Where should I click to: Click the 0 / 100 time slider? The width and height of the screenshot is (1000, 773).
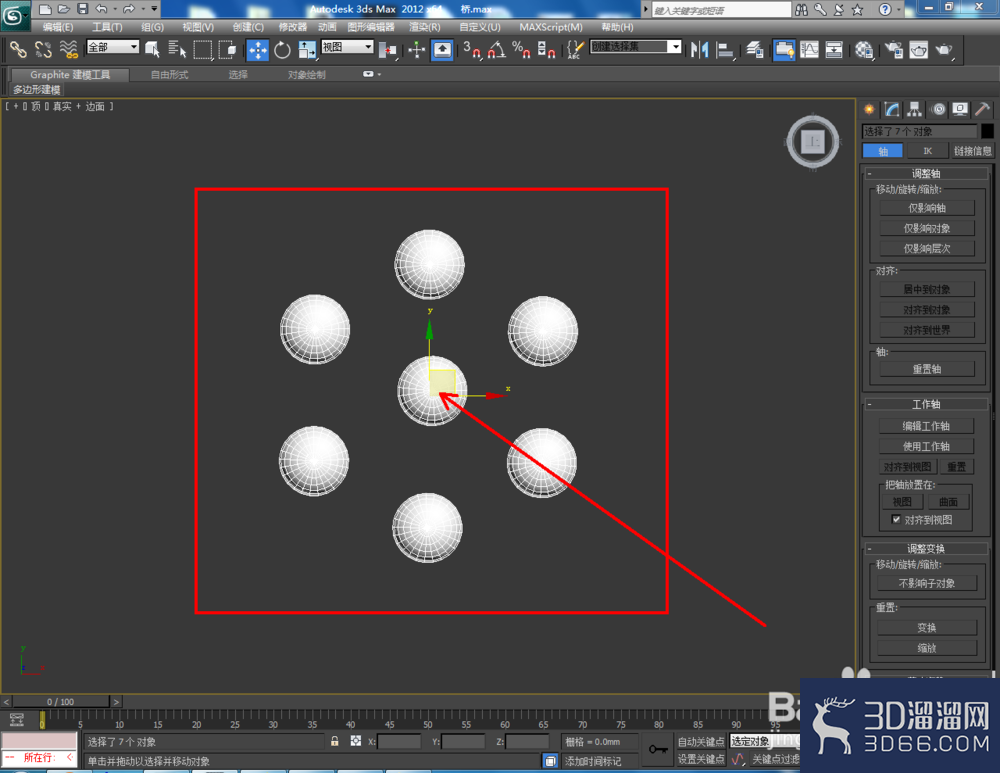(x=61, y=702)
